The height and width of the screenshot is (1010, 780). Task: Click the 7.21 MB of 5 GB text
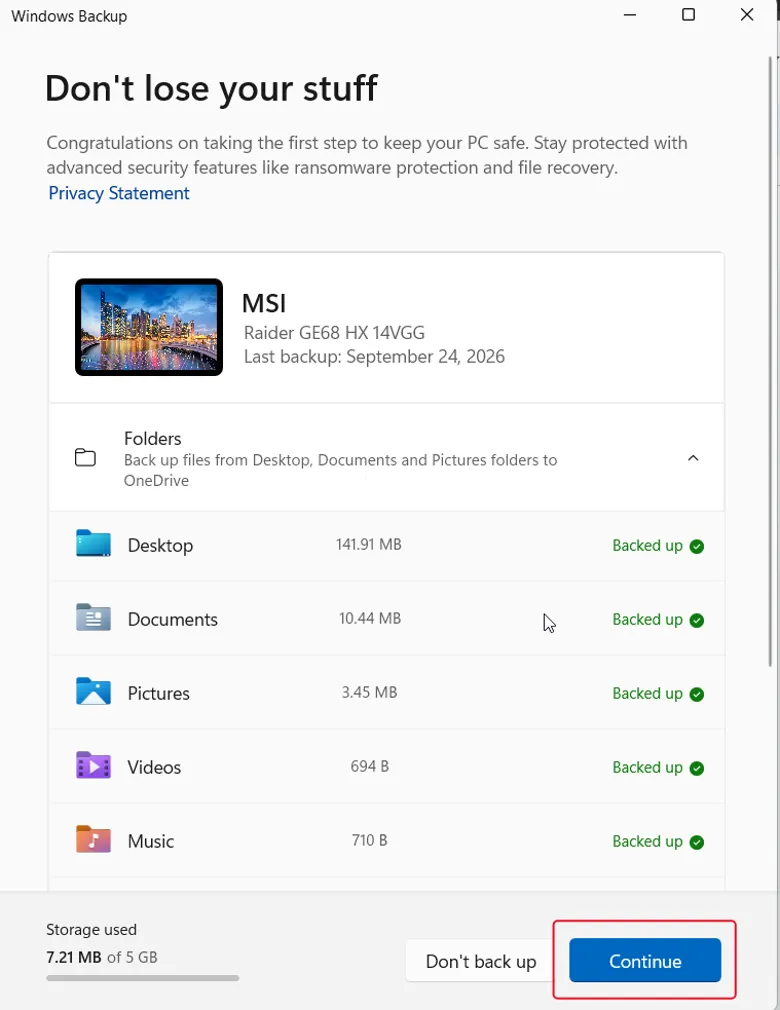102,957
